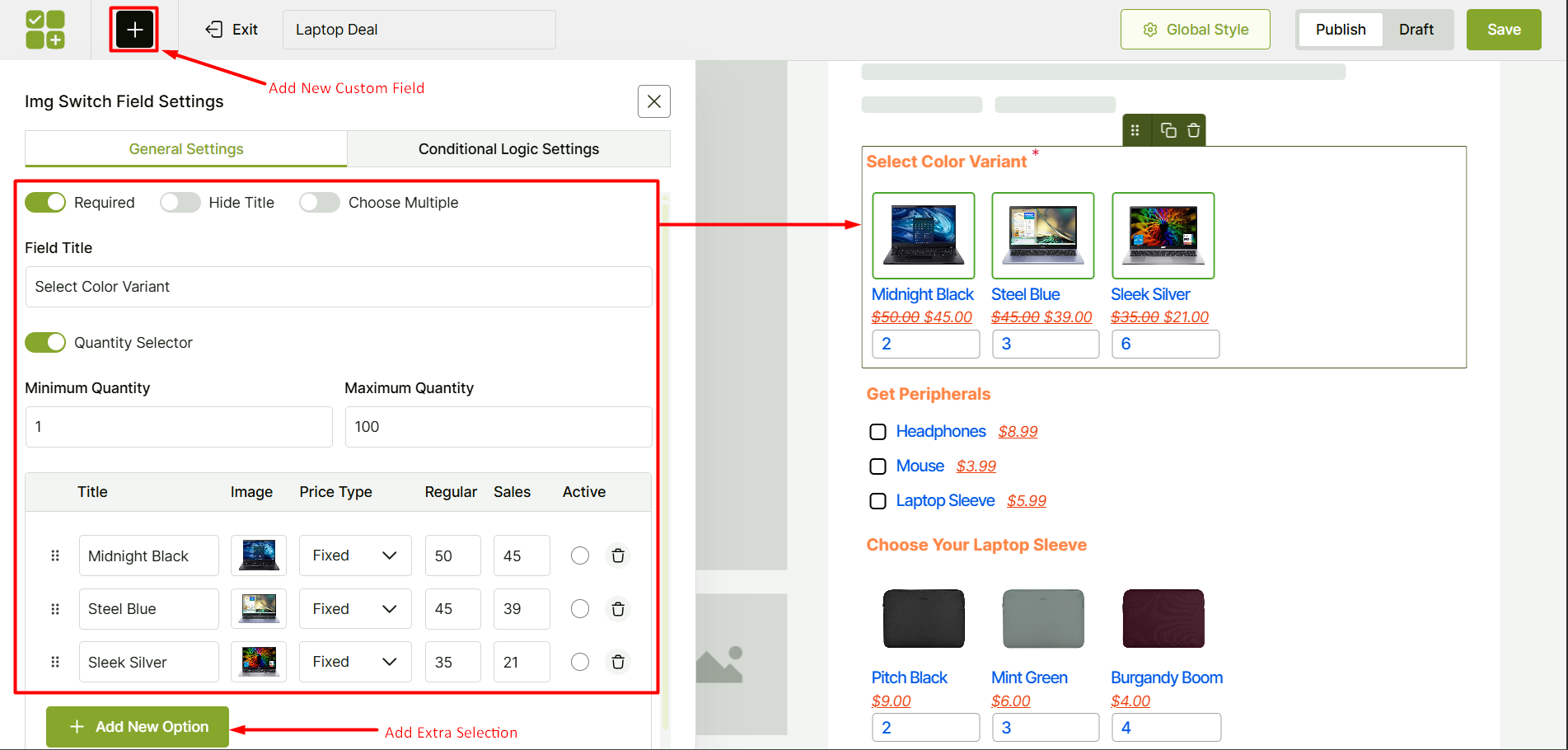Click the Add New Option button

click(137, 726)
